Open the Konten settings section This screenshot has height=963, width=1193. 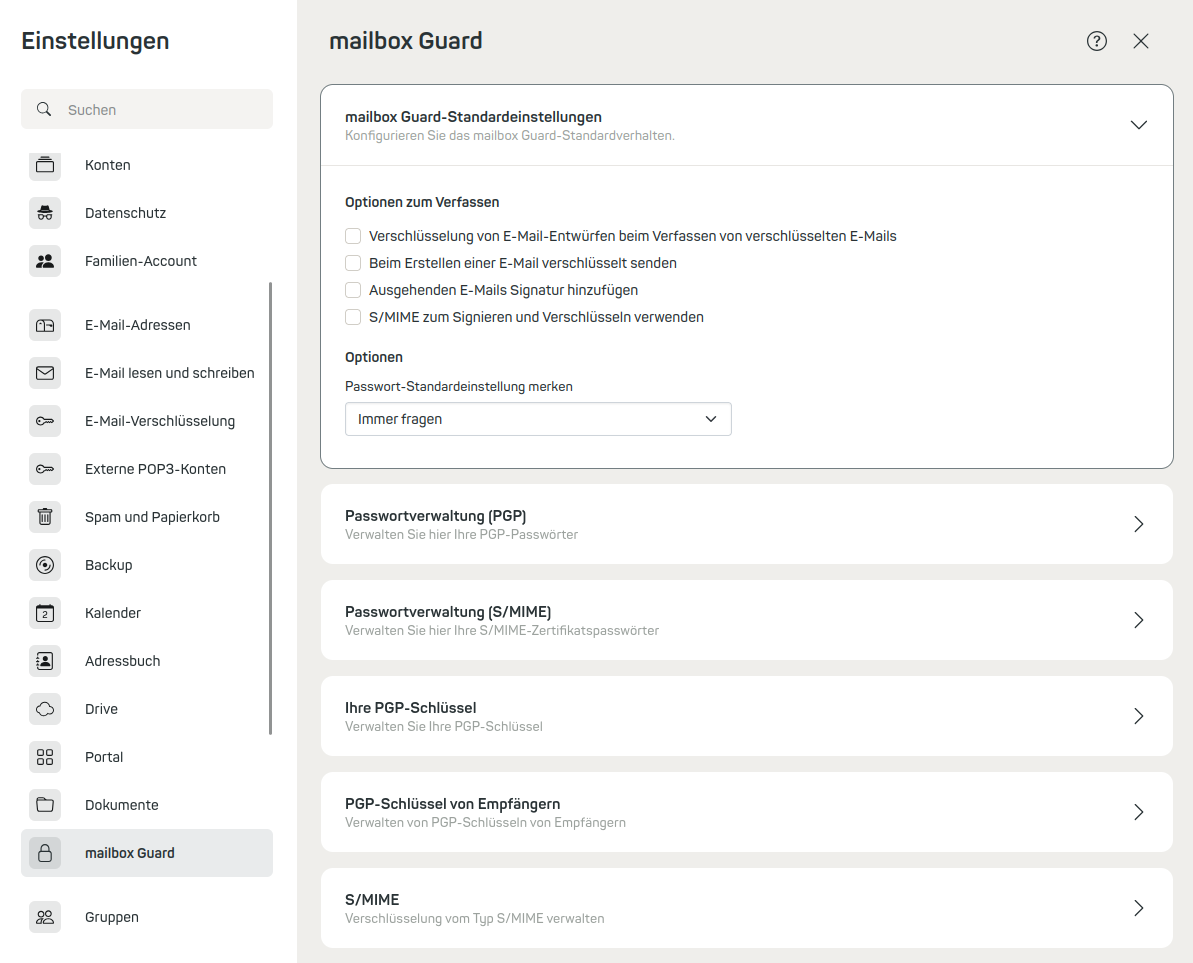(x=147, y=164)
